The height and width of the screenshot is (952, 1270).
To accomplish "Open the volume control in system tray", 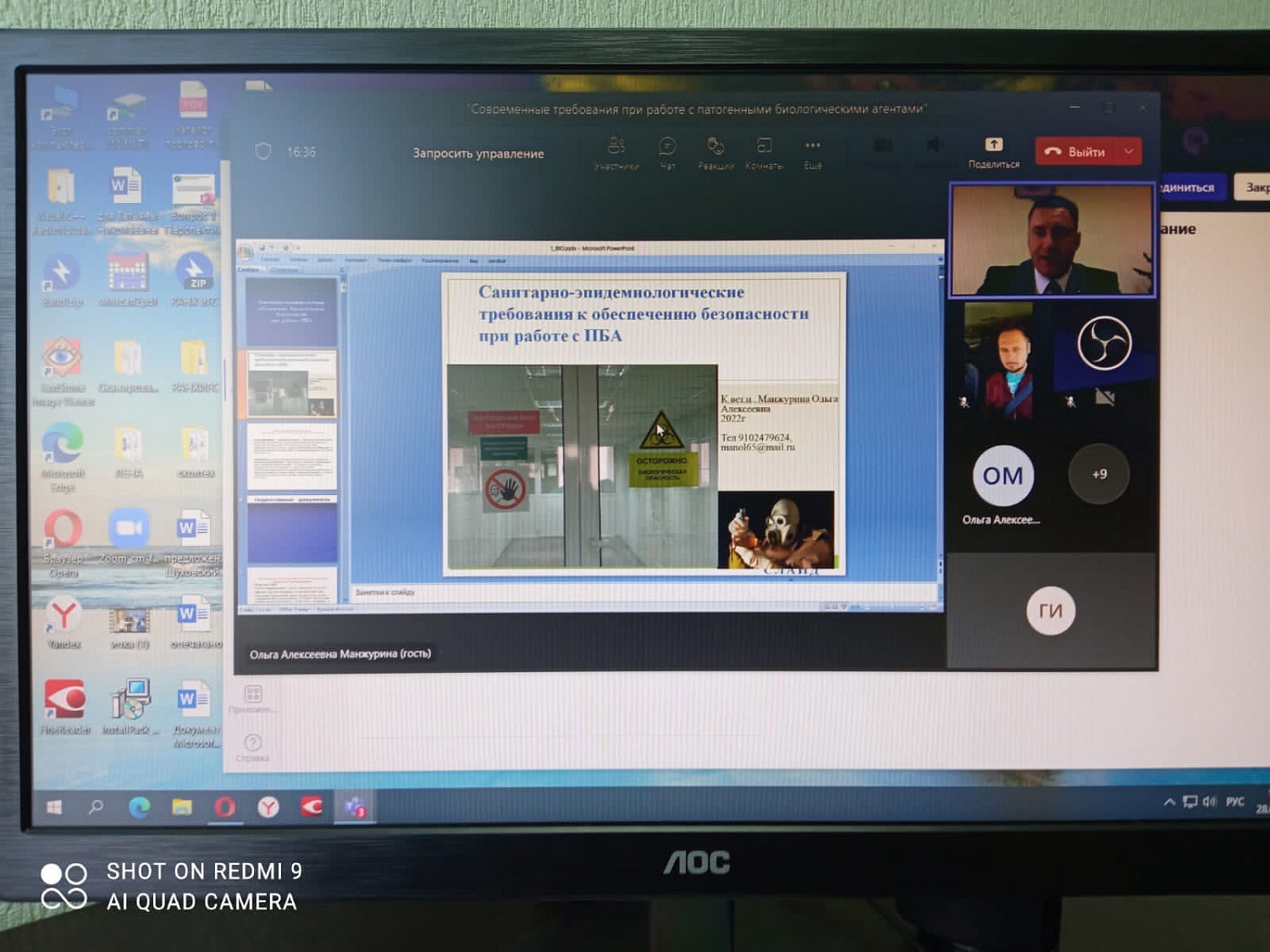I will 1210,801.
